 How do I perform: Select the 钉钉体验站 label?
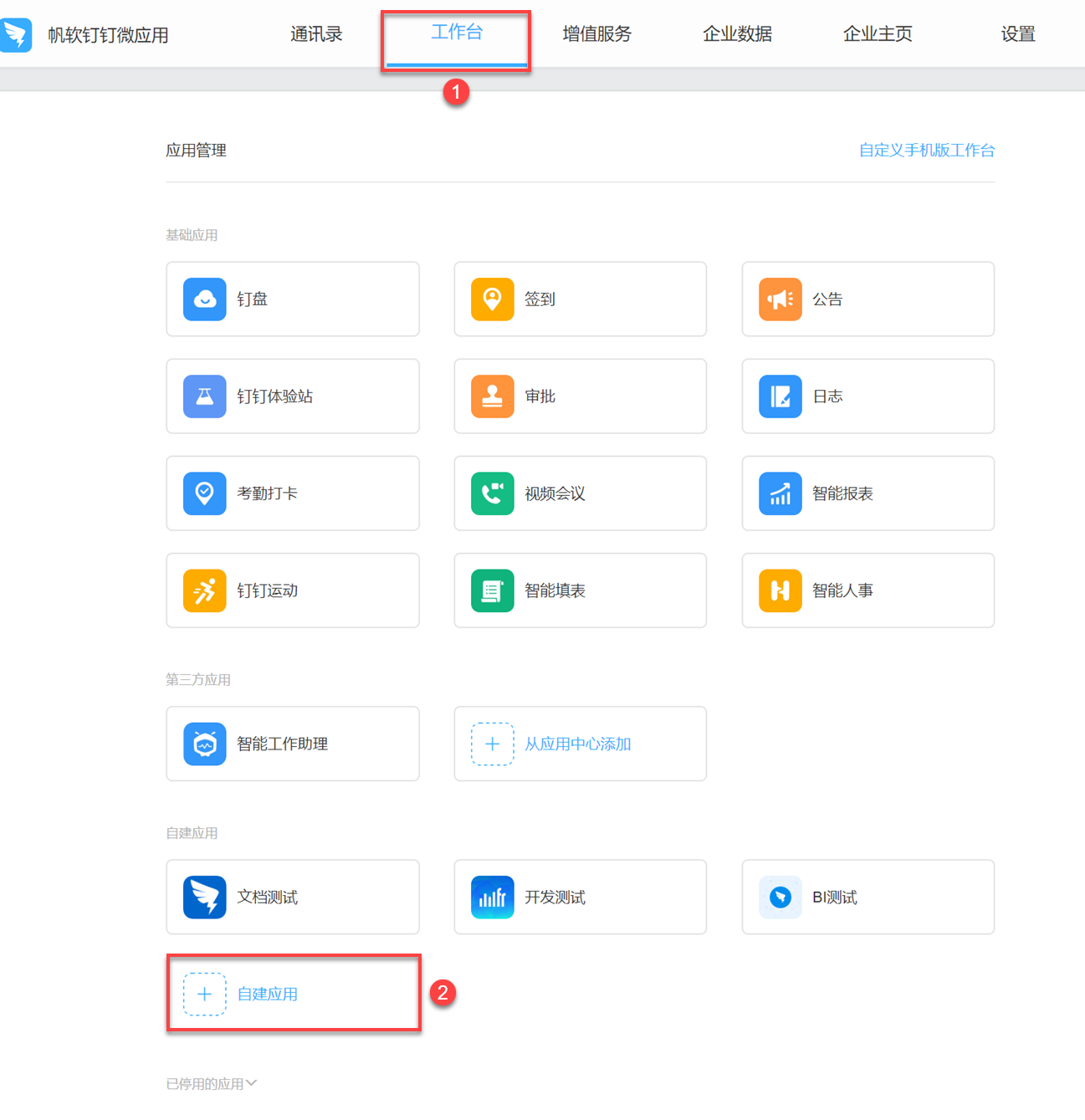pos(275,396)
